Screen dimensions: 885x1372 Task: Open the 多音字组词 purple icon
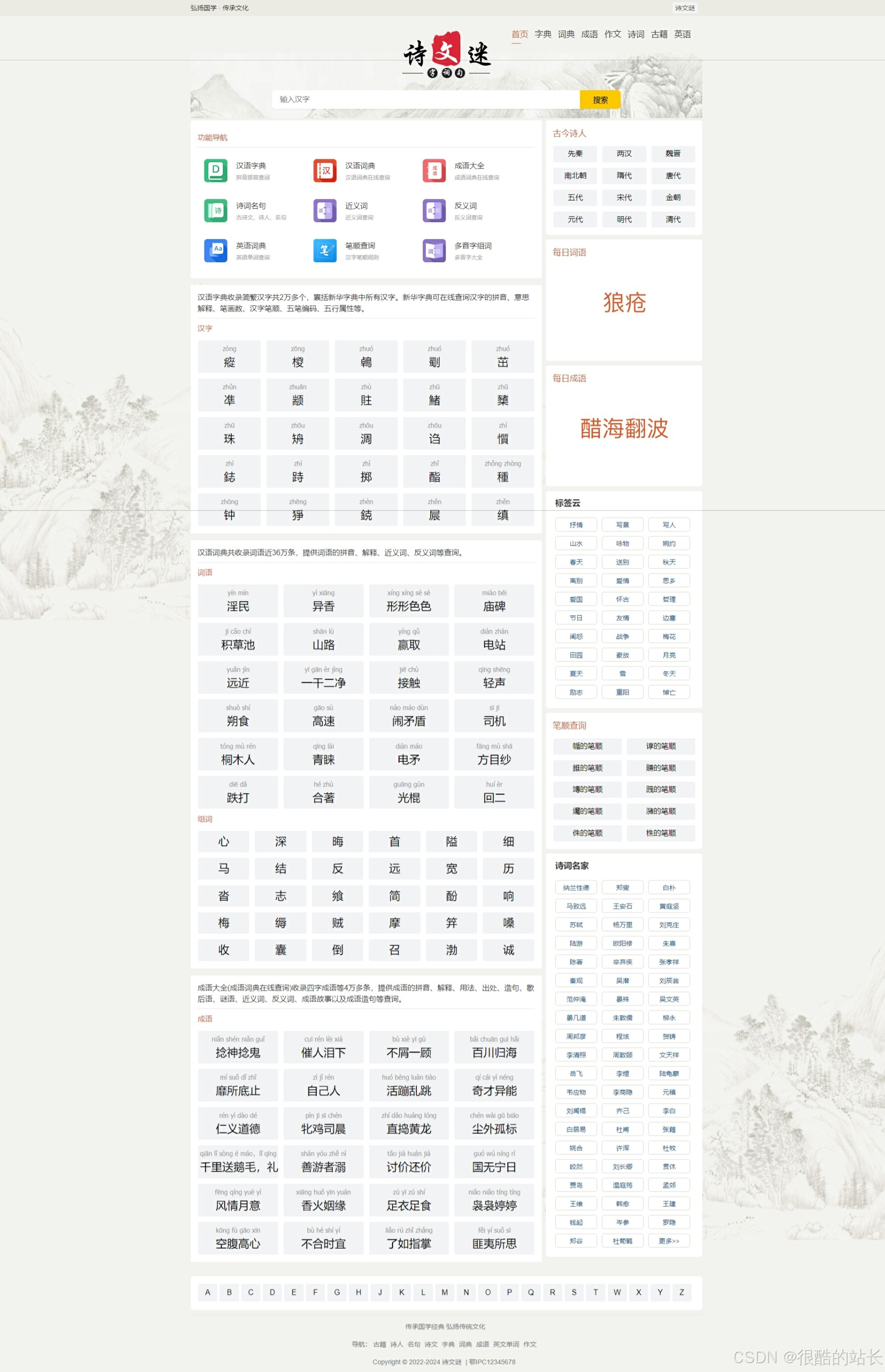434,250
